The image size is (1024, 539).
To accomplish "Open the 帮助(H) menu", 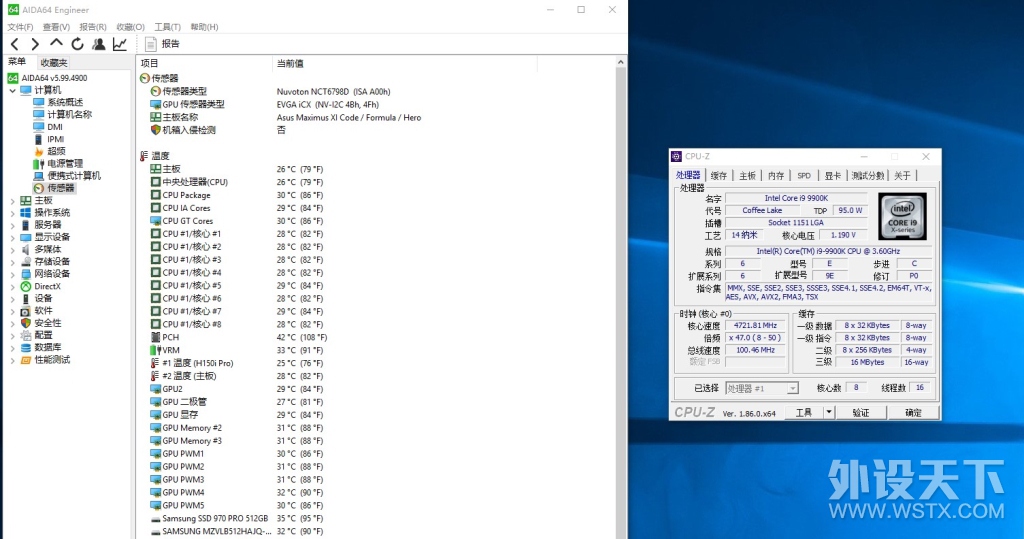I will (x=204, y=27).
